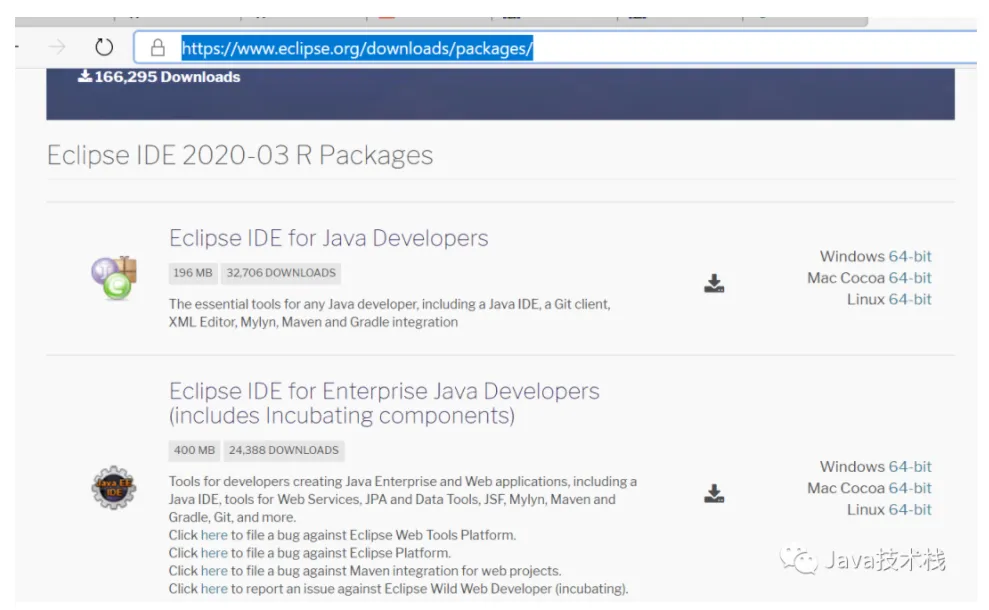Download Windows 64-bit for Enterprise Java package
Image resolution: width=989 pixels, height=610 pixels.
click(909, 466)
